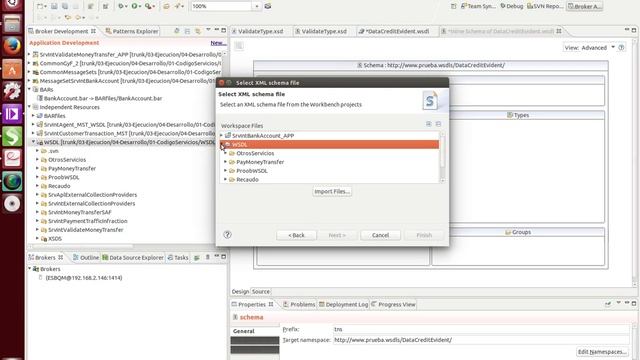Click the Debug bug toolbar icon
This screenshot has height=360, width=640.
(121, 6)
